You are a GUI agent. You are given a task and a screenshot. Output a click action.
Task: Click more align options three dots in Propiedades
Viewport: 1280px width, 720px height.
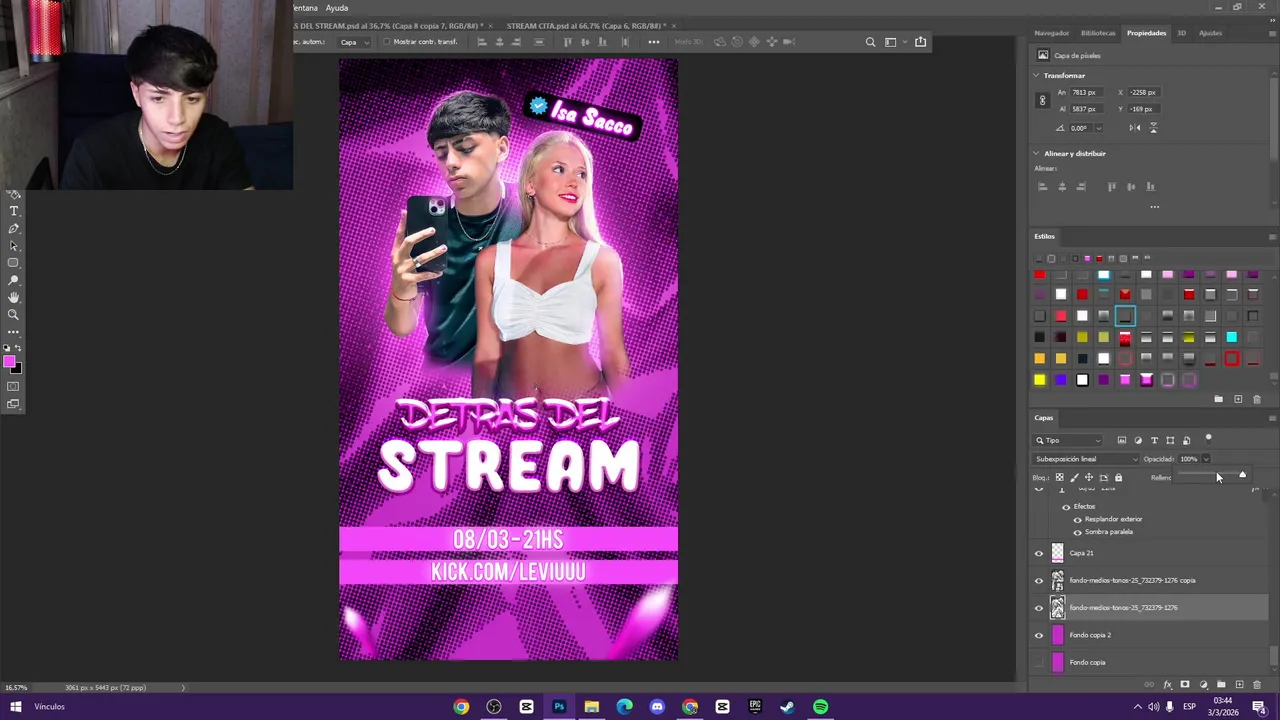(1155, 207)
